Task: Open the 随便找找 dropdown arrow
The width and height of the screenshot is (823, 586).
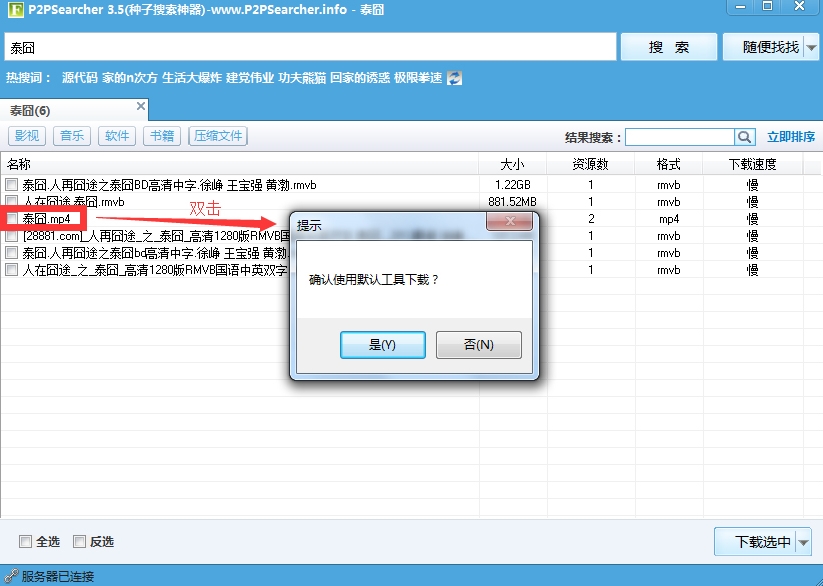Action: (x=811, y=48)
